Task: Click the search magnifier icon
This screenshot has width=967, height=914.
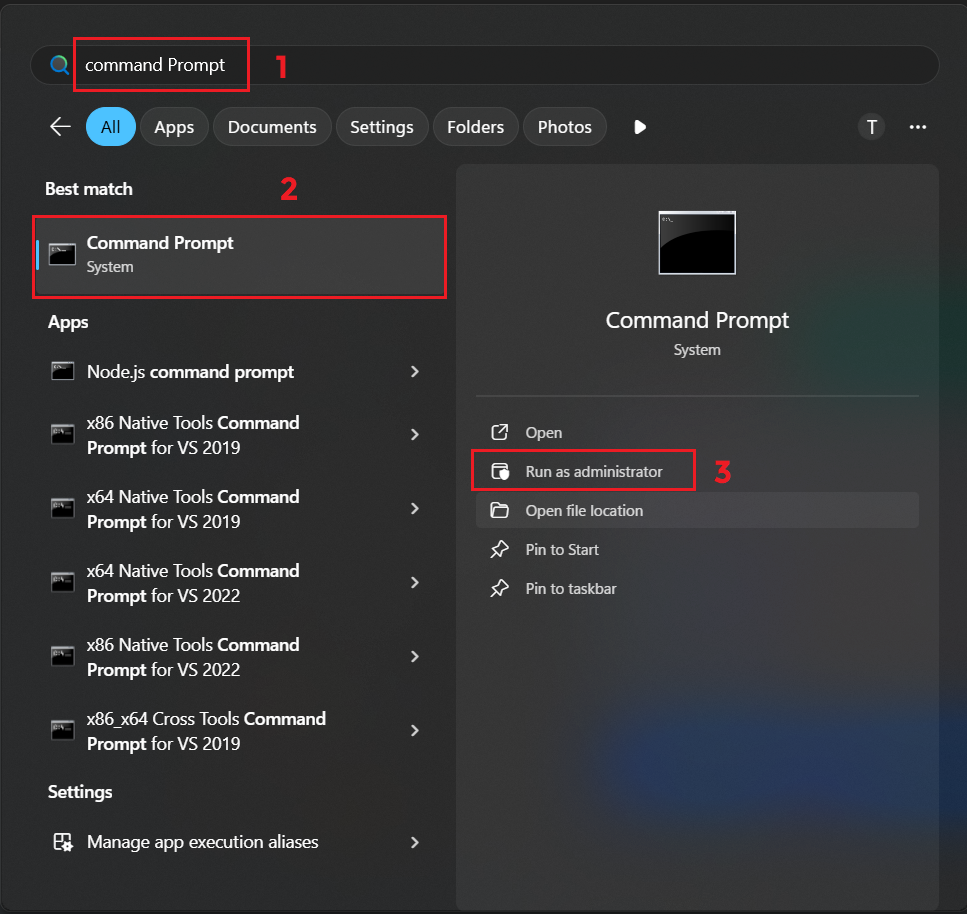Action: click(x=60, y=65)
